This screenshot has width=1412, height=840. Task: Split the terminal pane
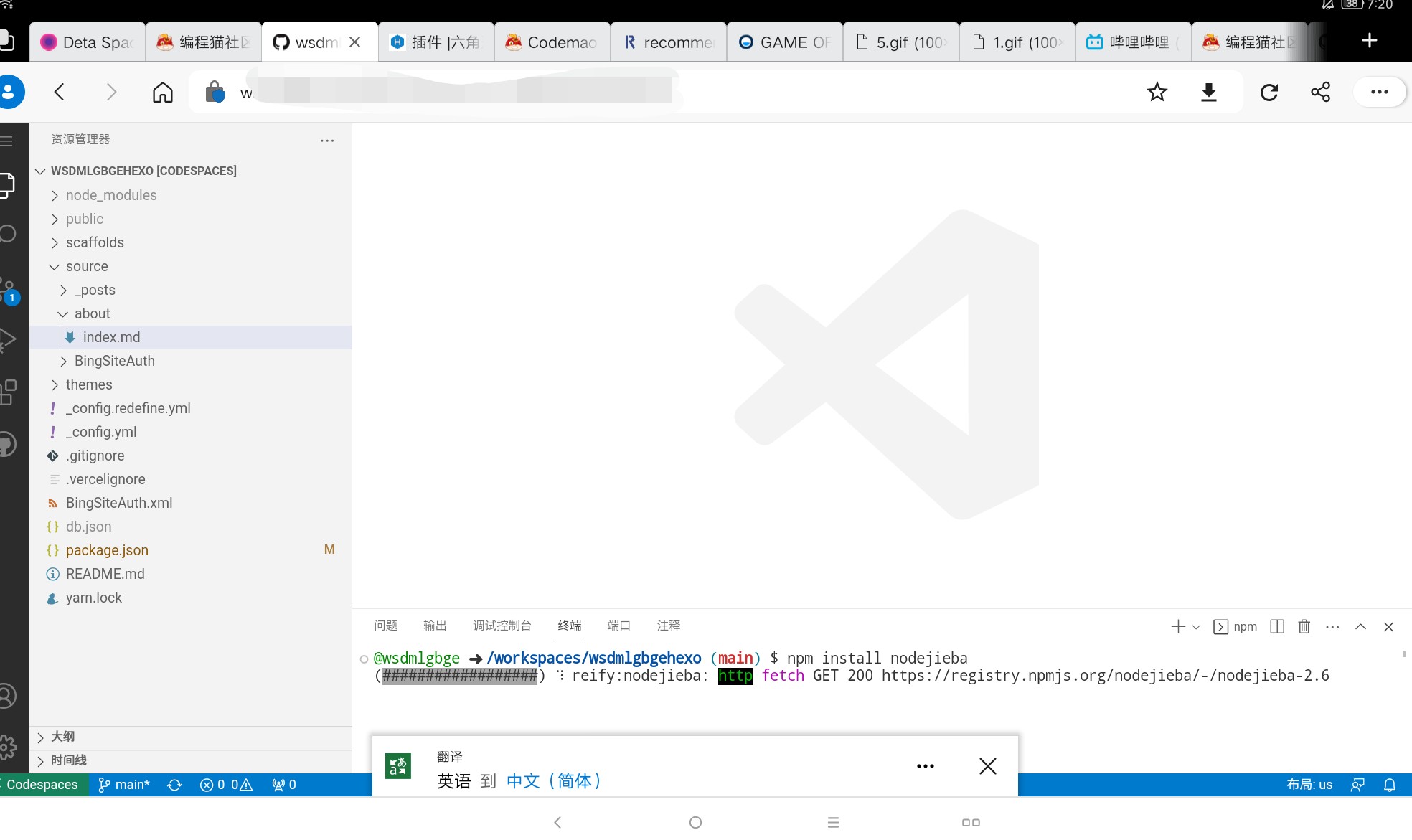point(1277,626)
